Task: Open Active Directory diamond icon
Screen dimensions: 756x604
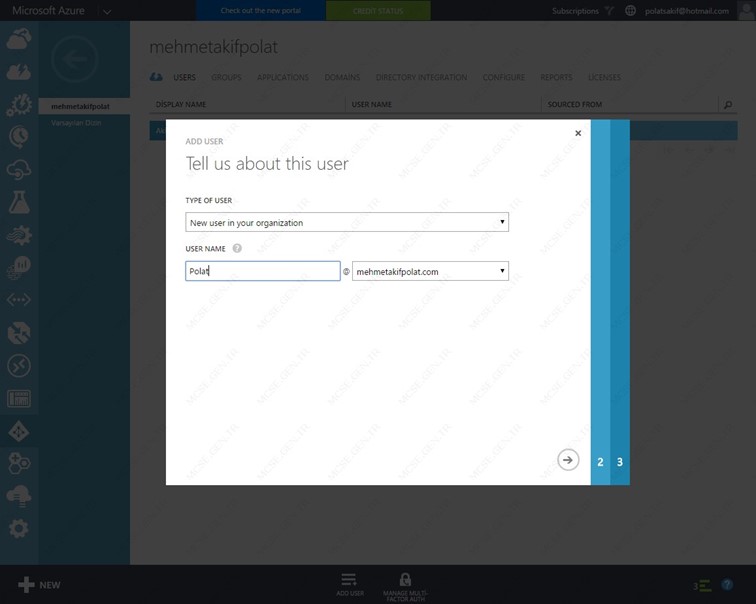Action: pos(19,432)
